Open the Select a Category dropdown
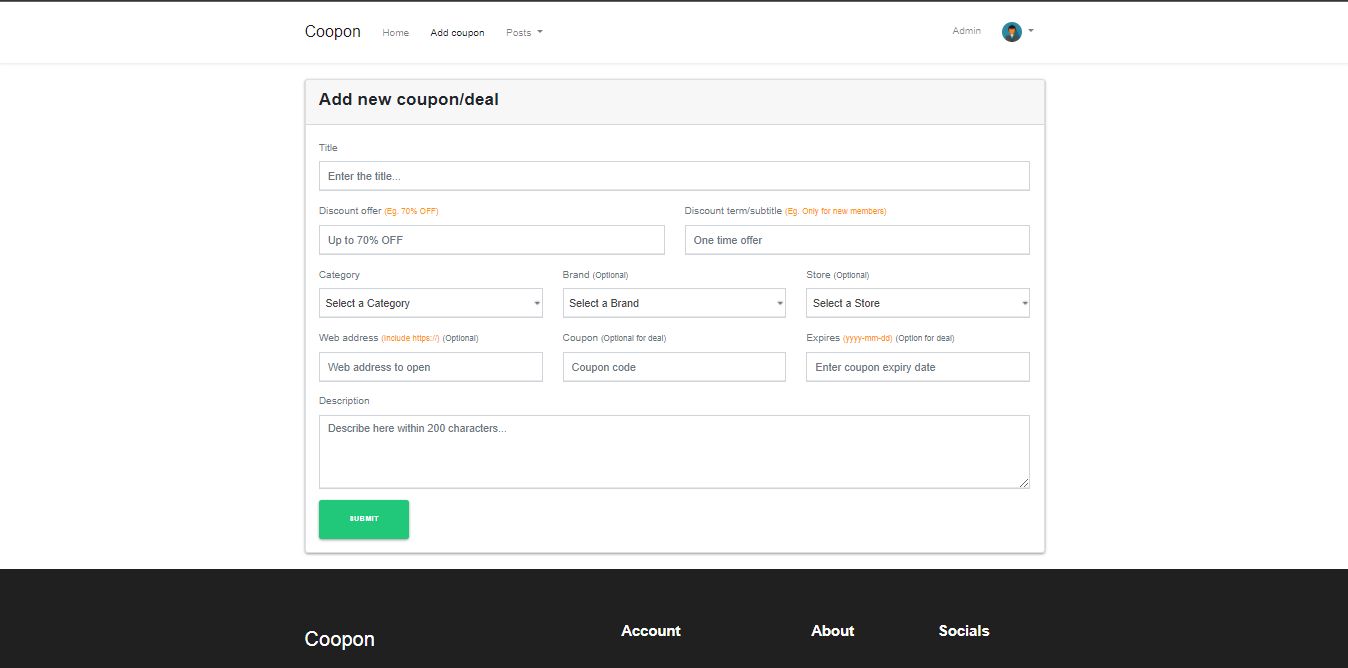The height and width of the screenshot is (668, 1348). (x=430, y=303)
